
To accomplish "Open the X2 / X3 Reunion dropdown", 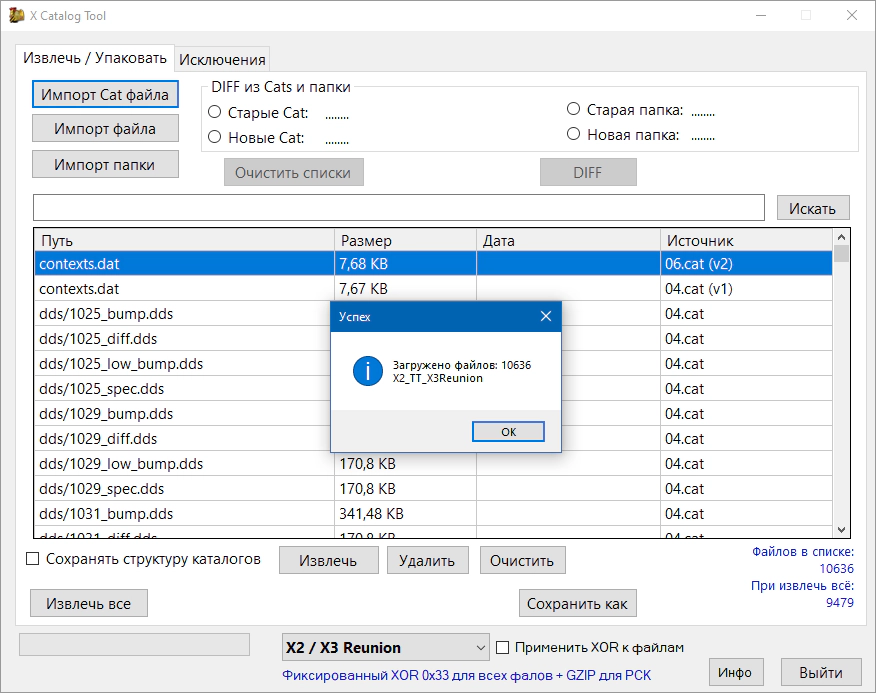I will coord(385,648).
